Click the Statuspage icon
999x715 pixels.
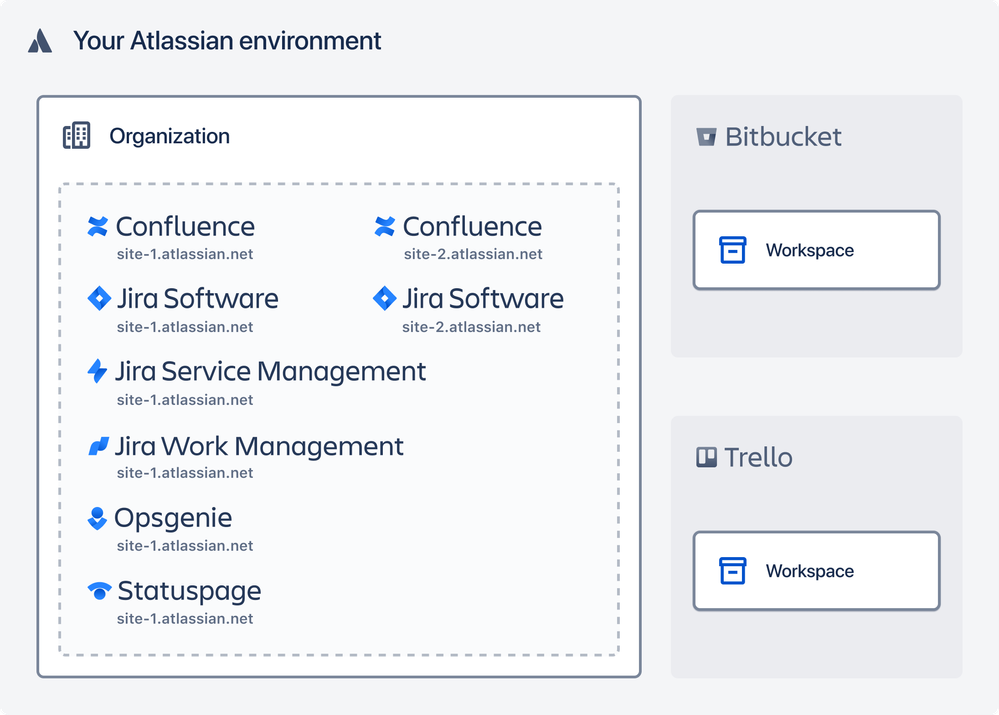[x=99, y=591]
